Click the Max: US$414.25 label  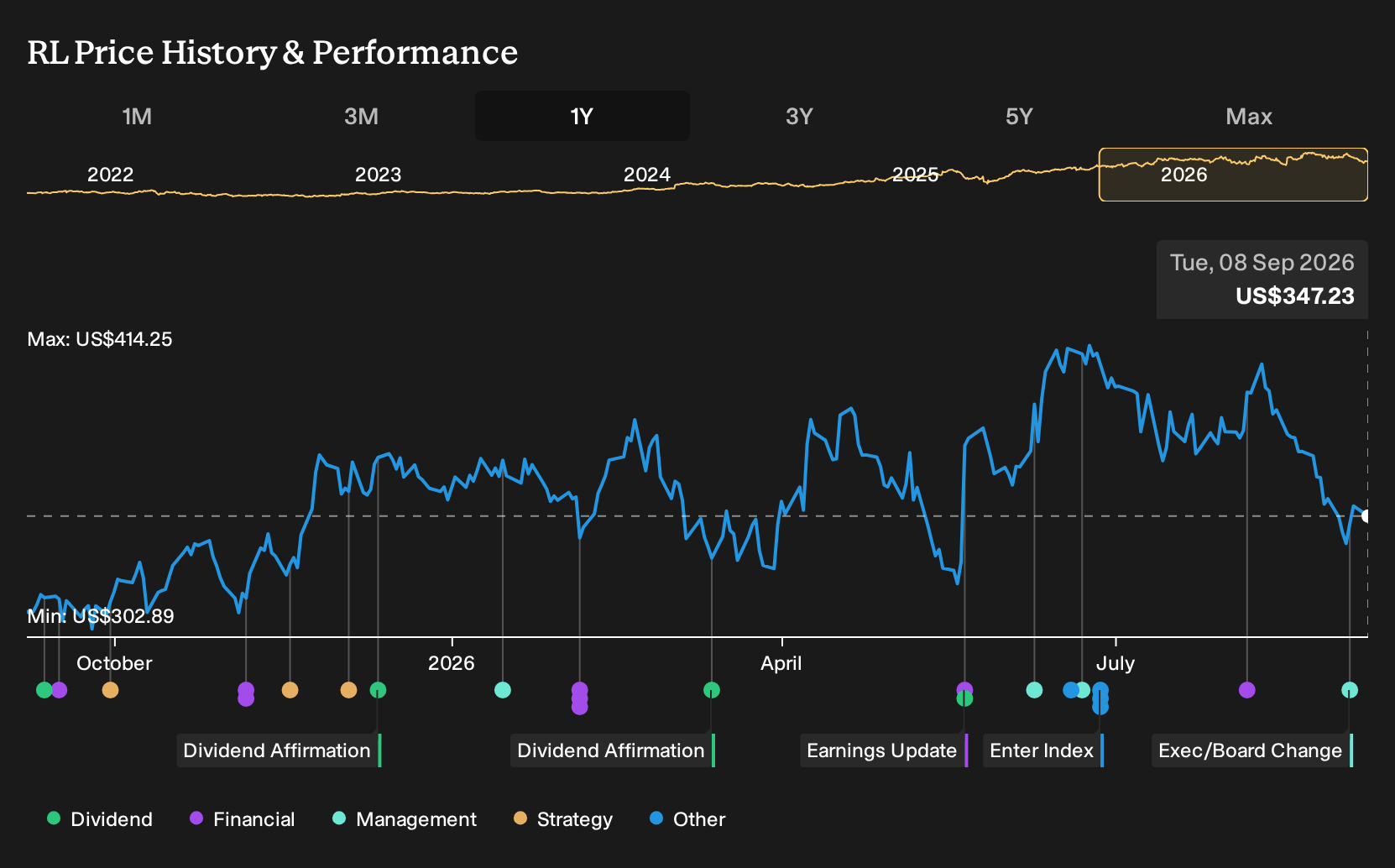(x=100, y=339)
